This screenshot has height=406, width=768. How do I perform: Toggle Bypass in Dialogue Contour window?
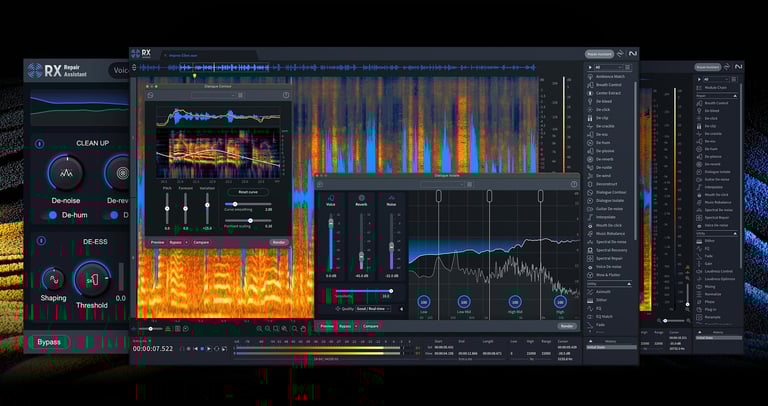click(x=175, y=242)
